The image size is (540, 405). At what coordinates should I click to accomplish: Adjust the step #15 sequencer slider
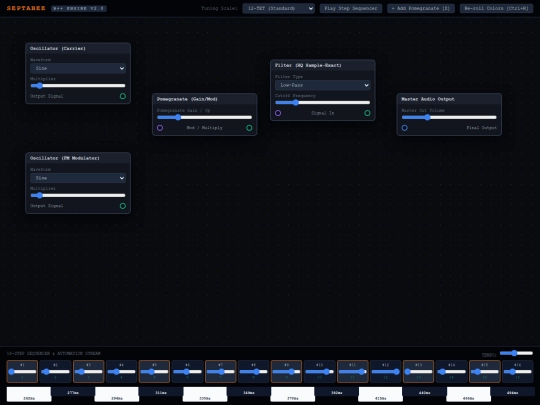485,372
